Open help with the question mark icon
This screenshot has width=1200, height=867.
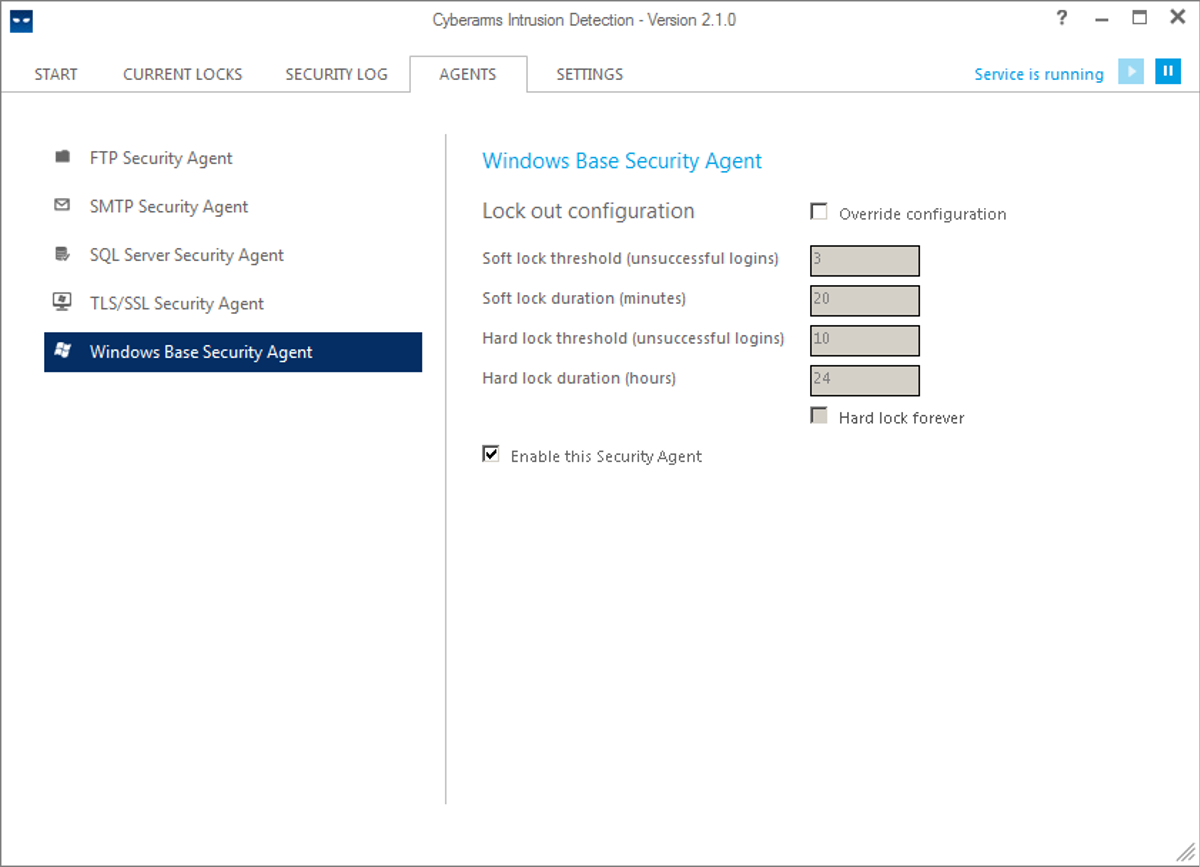tap(1062, 19)
